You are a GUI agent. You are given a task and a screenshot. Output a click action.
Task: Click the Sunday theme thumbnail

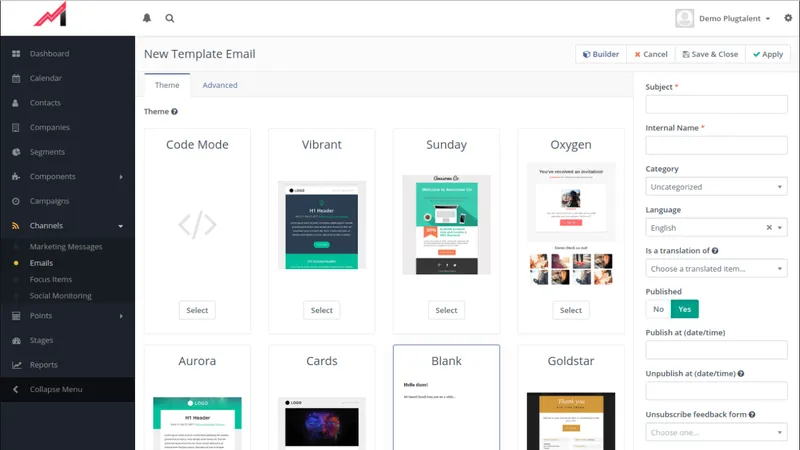click(446, 224)
